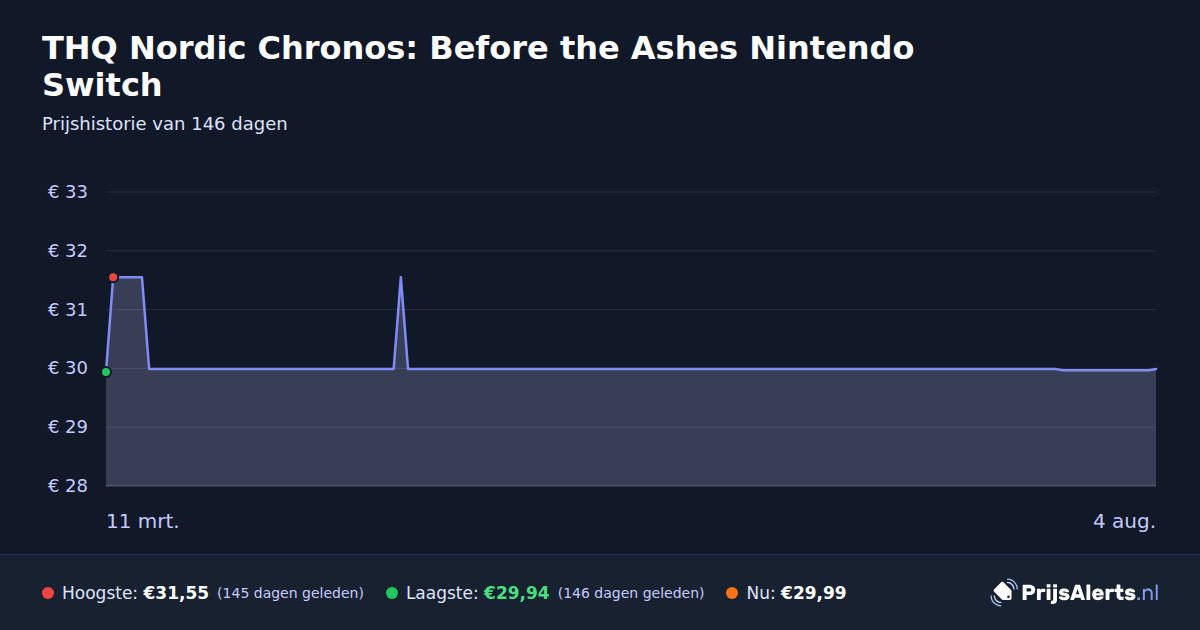Viewport: 1200px width, 630px height.
Task: Click the current price value €29,99
Action: coord(813,593)
